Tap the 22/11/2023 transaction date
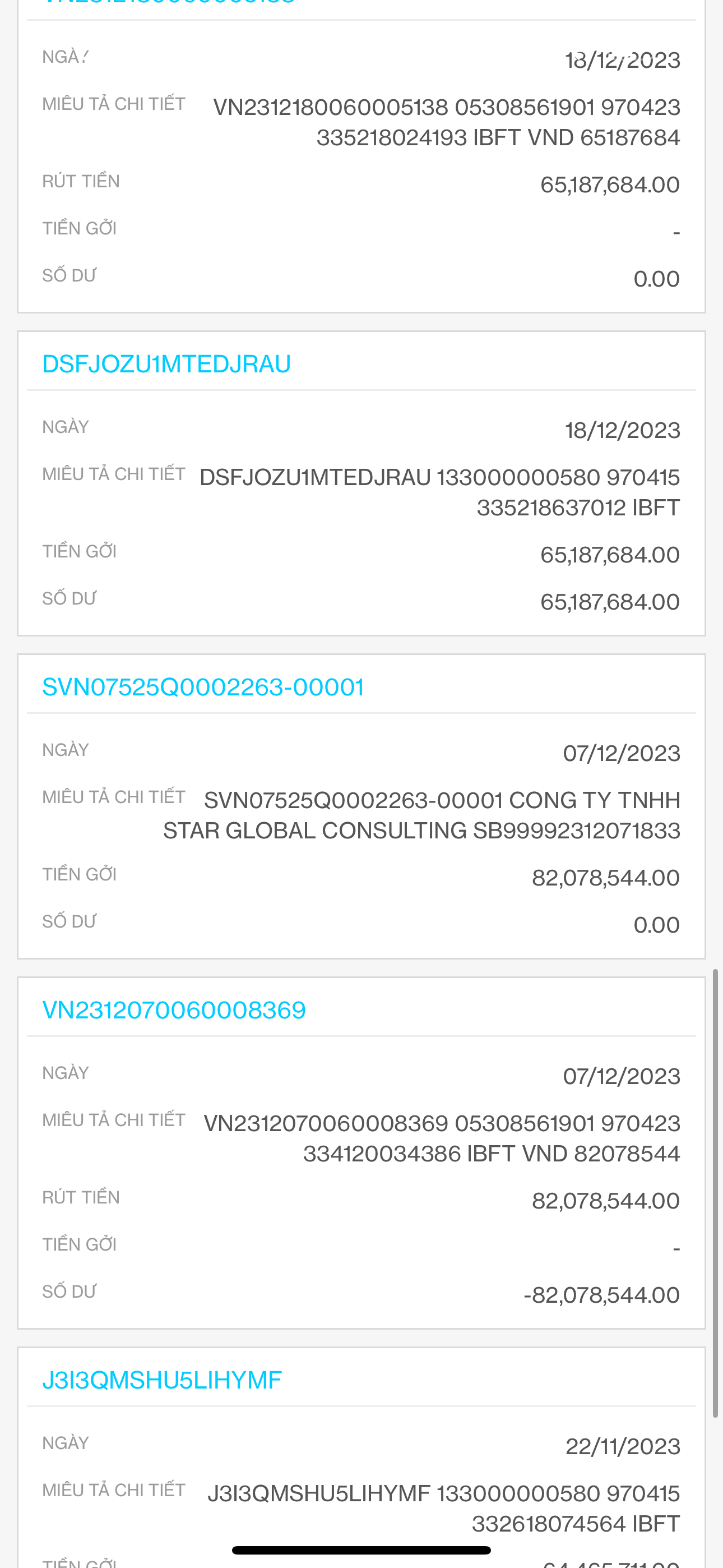 click(x=623, y=1446)
